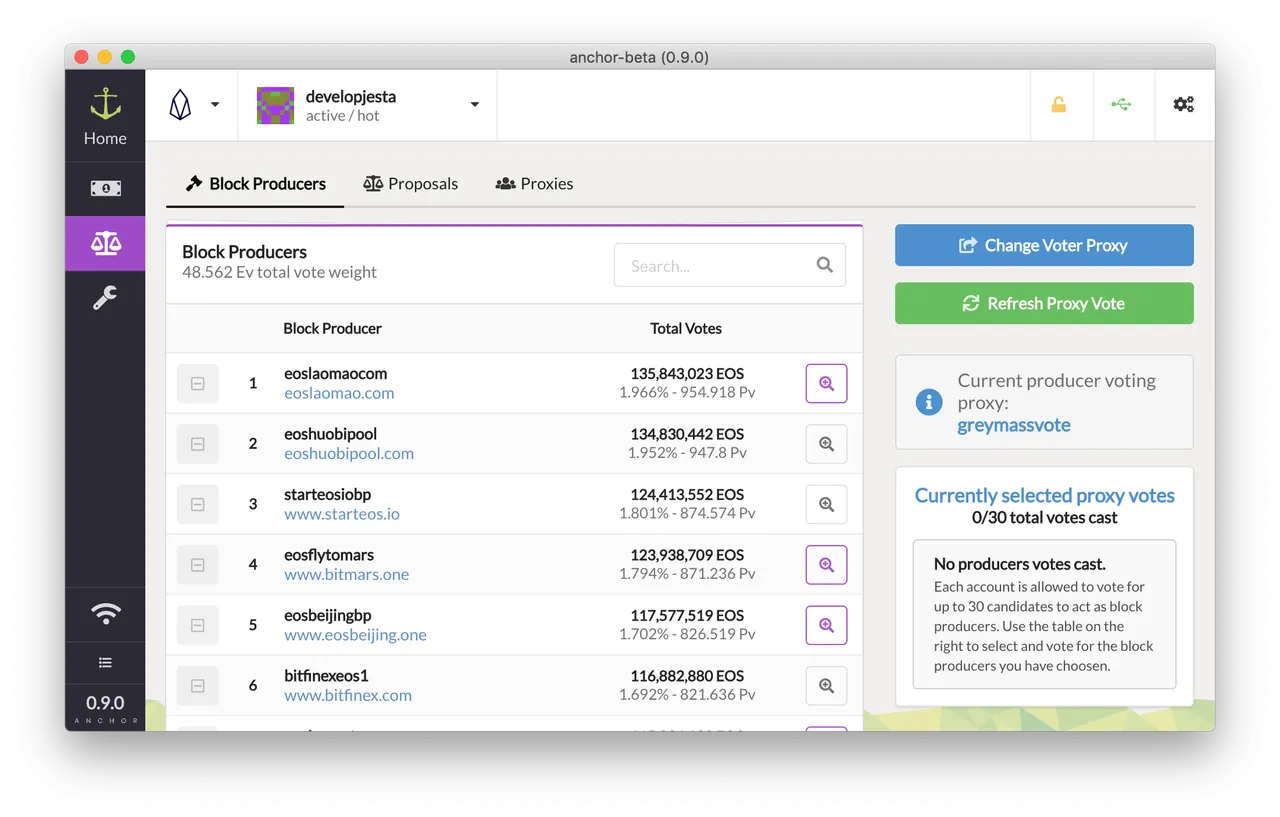
Task: Click the 135,843,023 EOS vote value
Action: pos(687,374)
